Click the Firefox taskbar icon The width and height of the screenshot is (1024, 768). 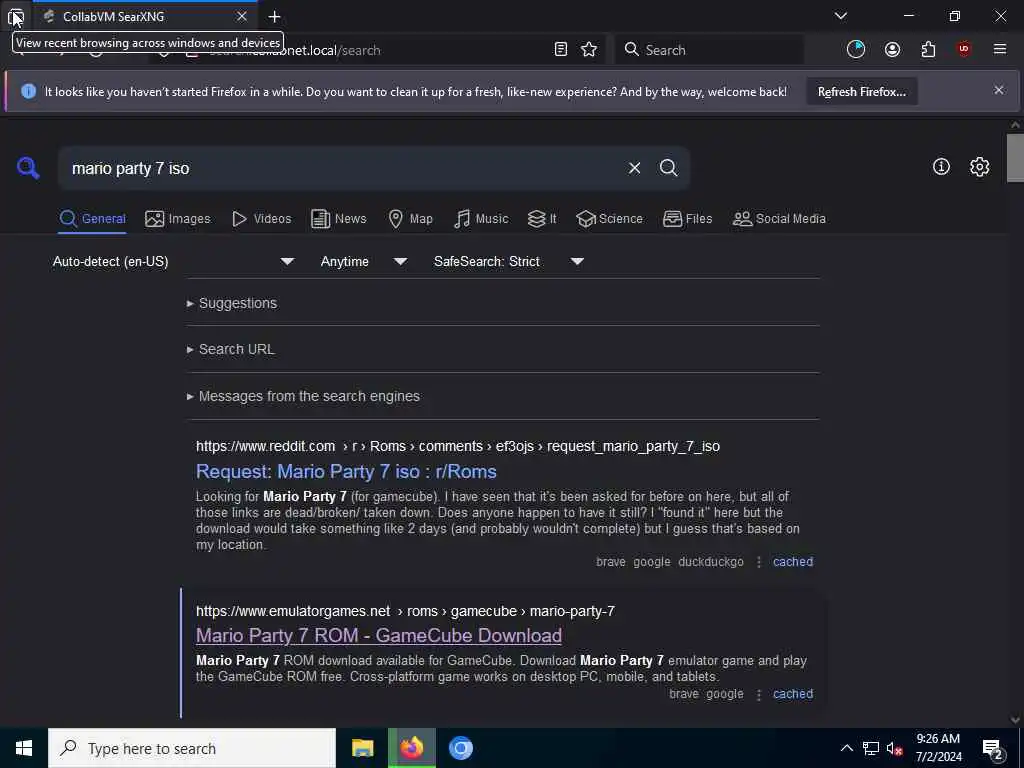tap(411, 748)
